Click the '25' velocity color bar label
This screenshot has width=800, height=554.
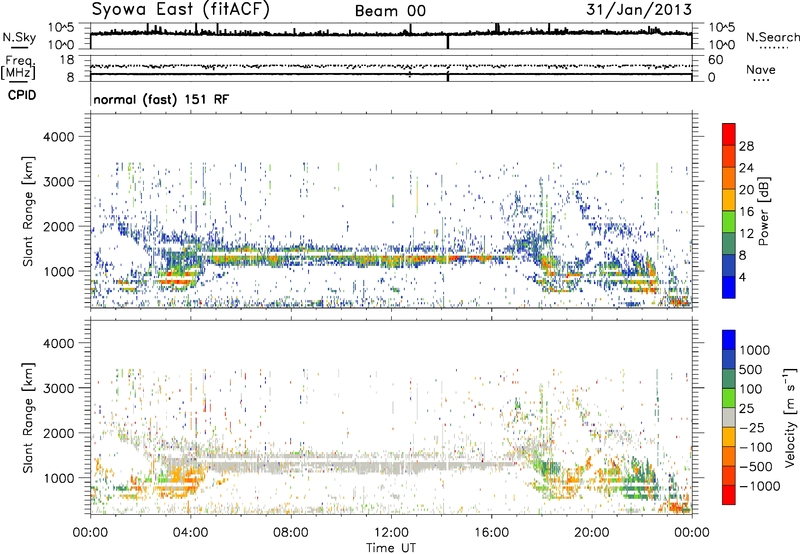click(747, 408)
